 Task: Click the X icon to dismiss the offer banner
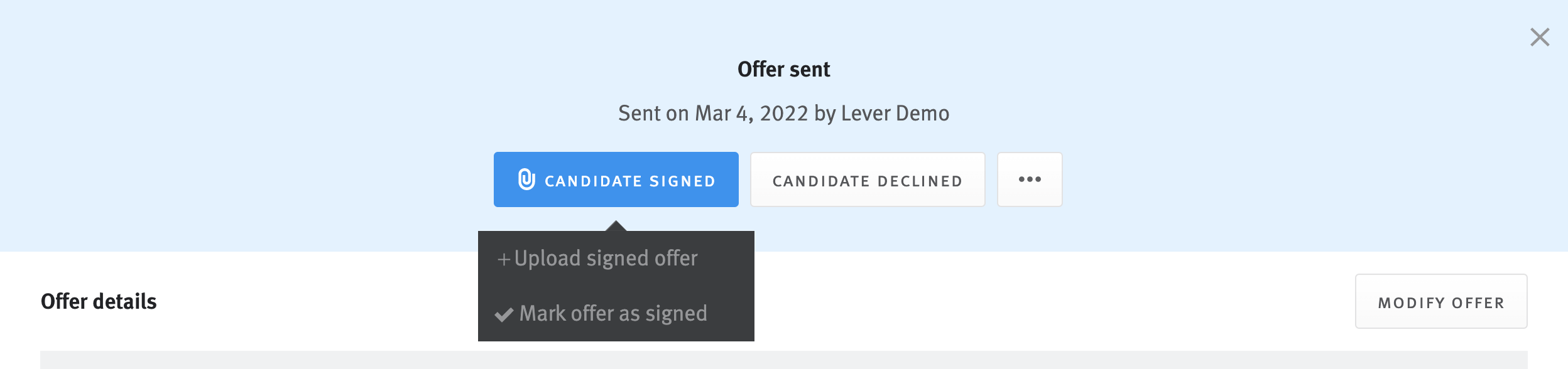pyautogui.click(x=1540, y=38)
